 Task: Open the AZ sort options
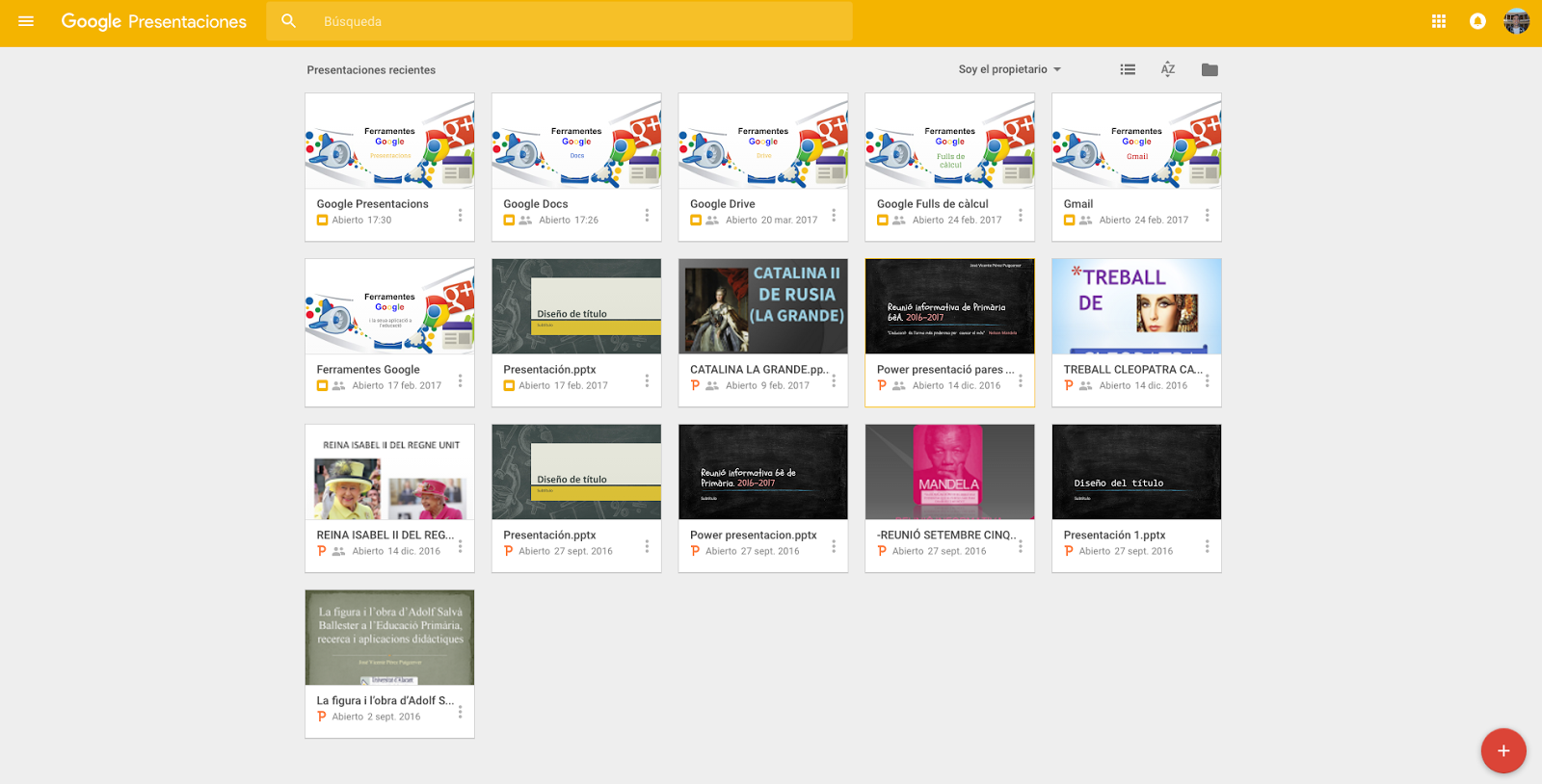pyautogui.click(x=1168, y=69)
